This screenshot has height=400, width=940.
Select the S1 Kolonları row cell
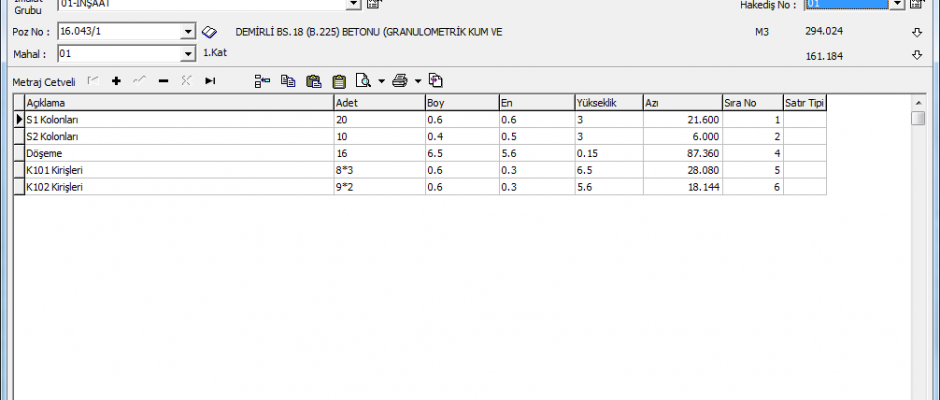click(x=178, y=119)
